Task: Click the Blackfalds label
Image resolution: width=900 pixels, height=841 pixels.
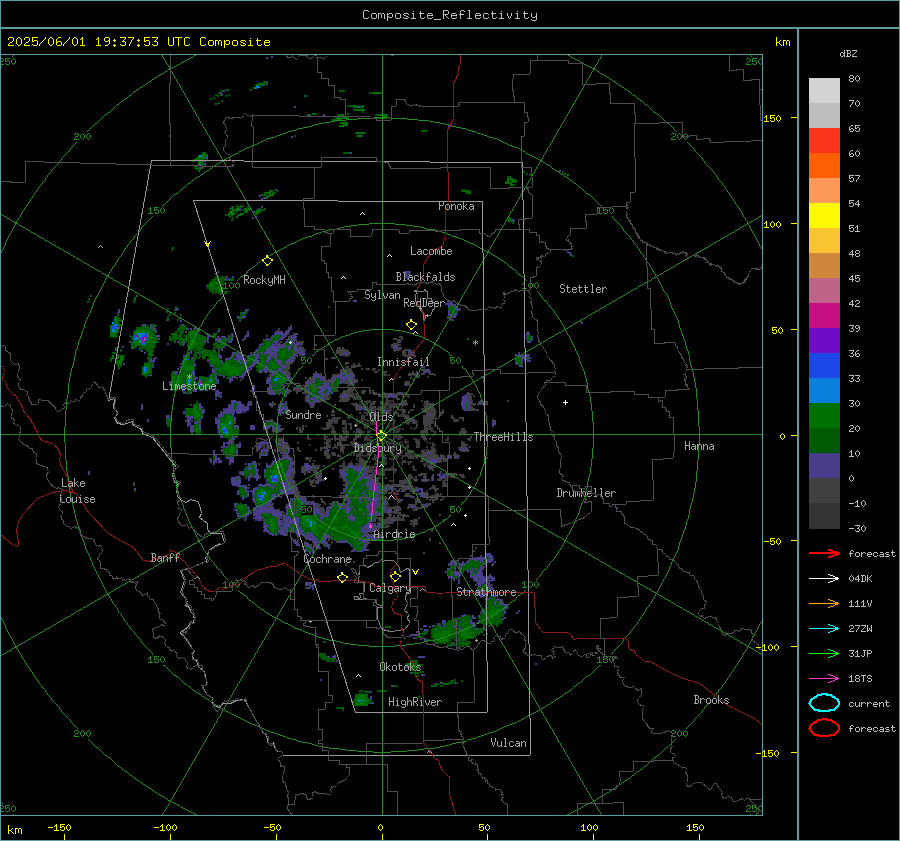Action: click(x=425, y=277)
